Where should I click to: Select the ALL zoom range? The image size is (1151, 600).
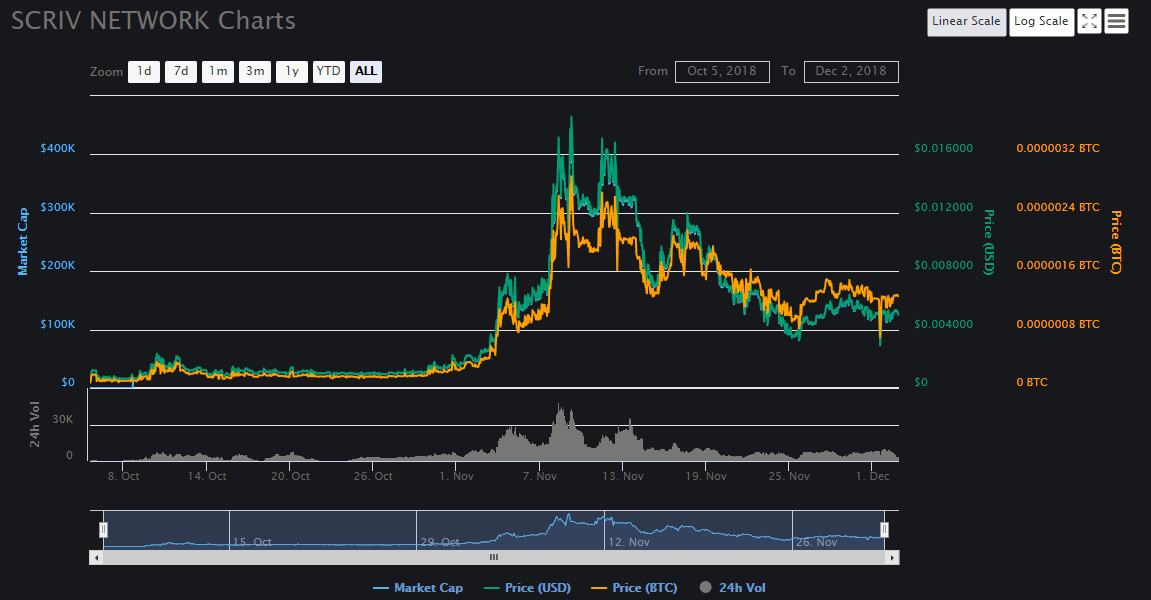pos(366,71)
